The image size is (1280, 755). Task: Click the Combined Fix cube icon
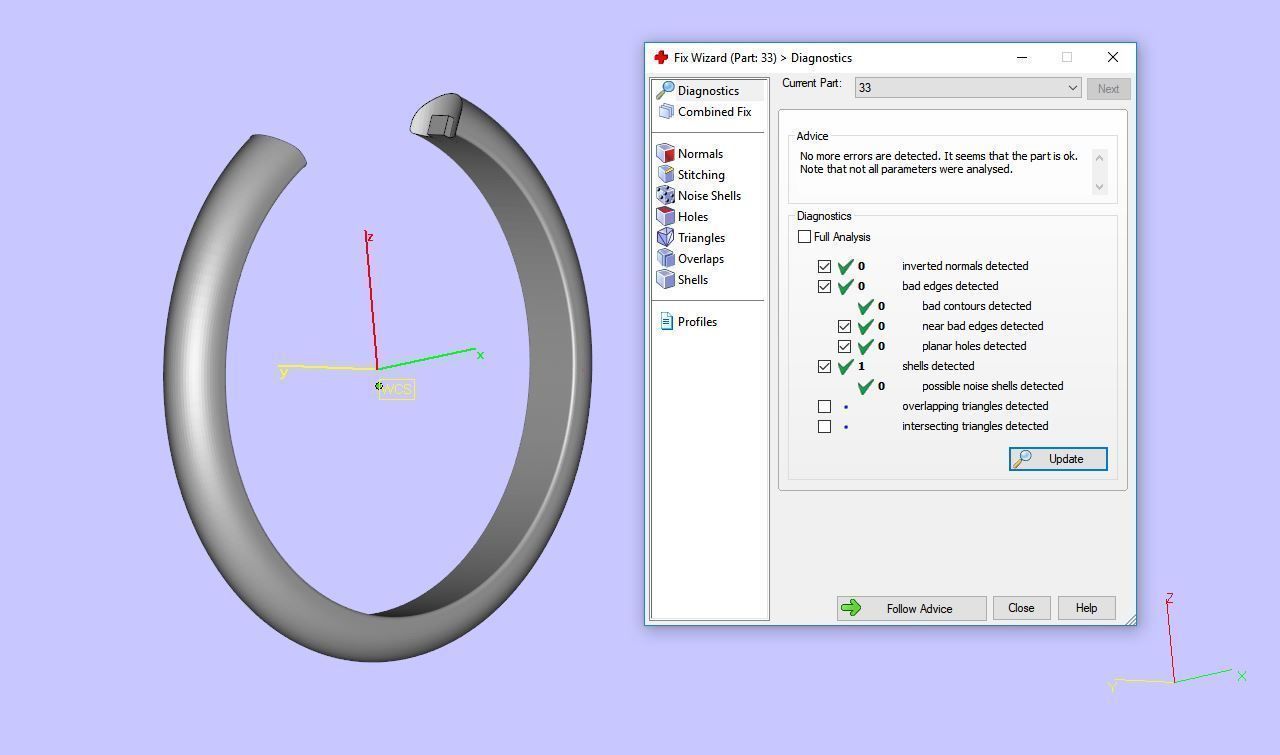[665, 112]
